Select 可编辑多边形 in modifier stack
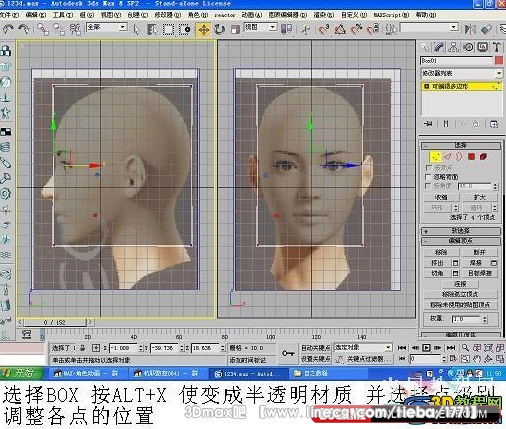 461,86
